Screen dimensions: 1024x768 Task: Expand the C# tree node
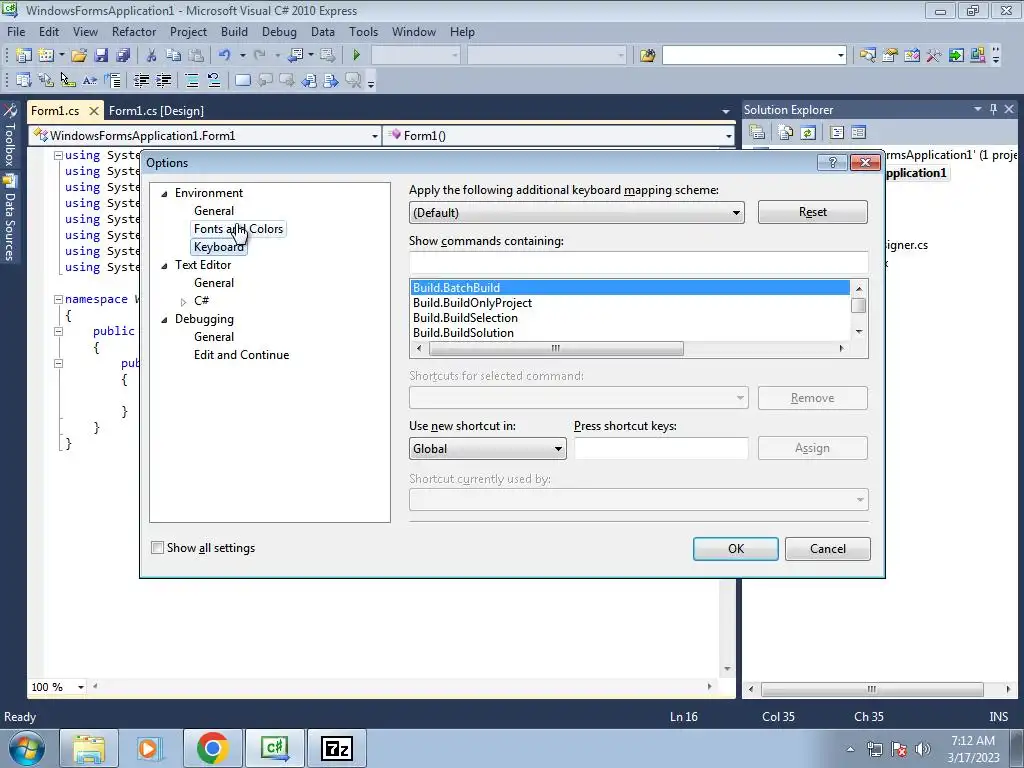pyautogui.click(x=184, y=301)
